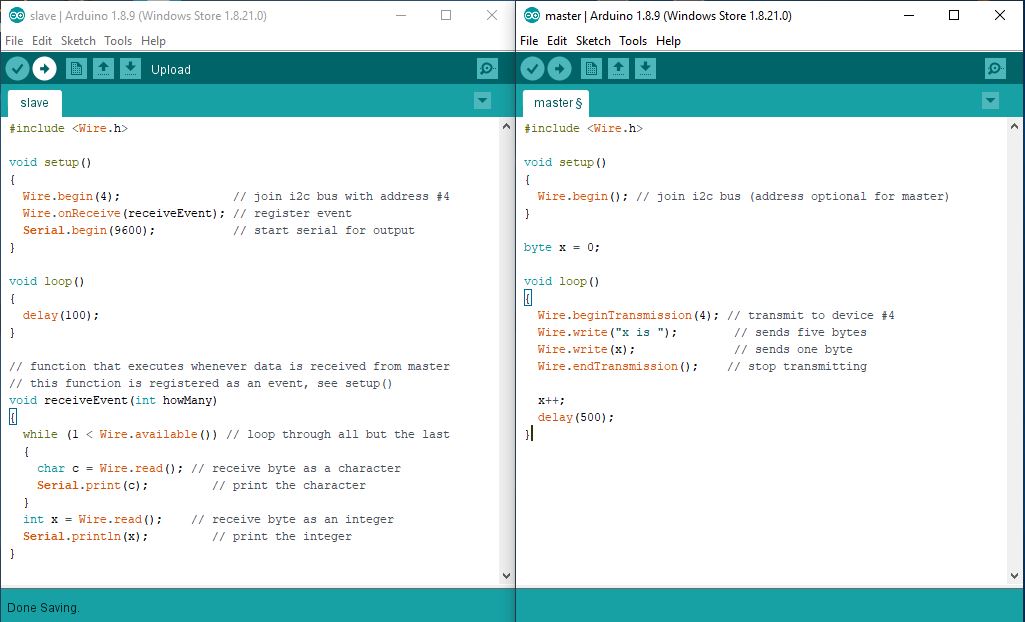Click '#include <Wire.h>' in master code
This screenshot has height=622, width=1025.
point(583,128)
